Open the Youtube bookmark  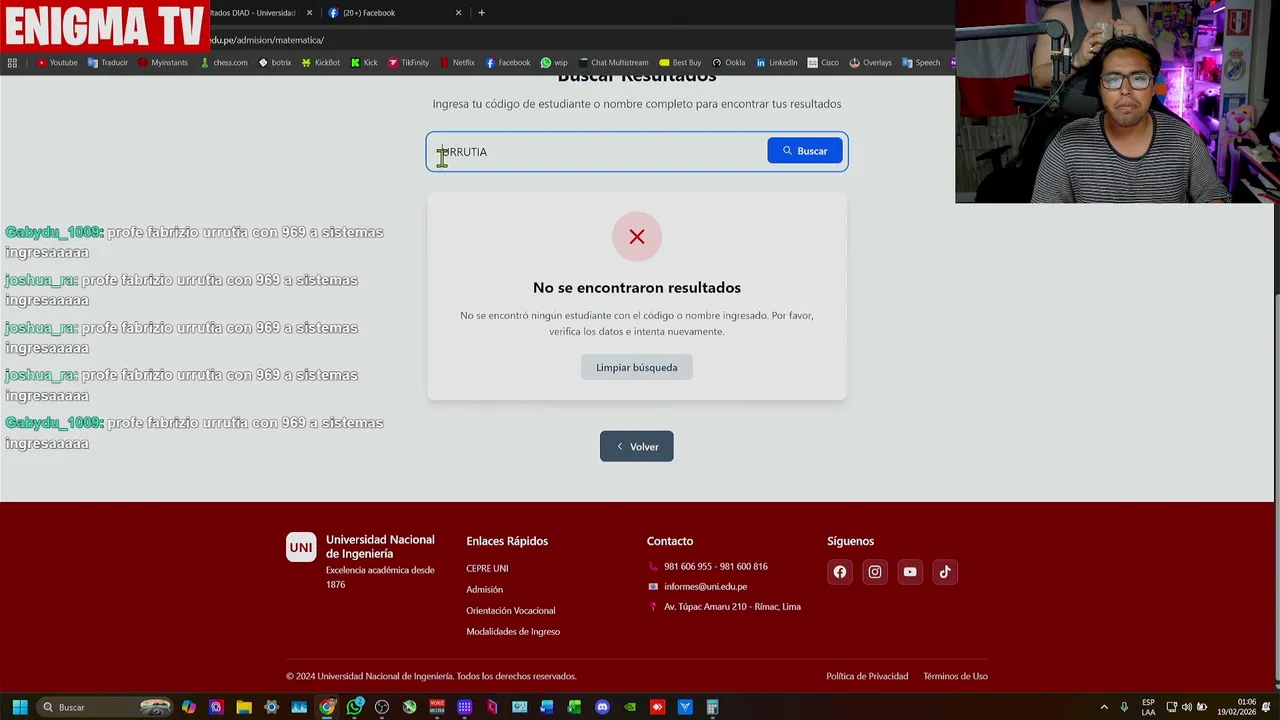click(57, 62)
